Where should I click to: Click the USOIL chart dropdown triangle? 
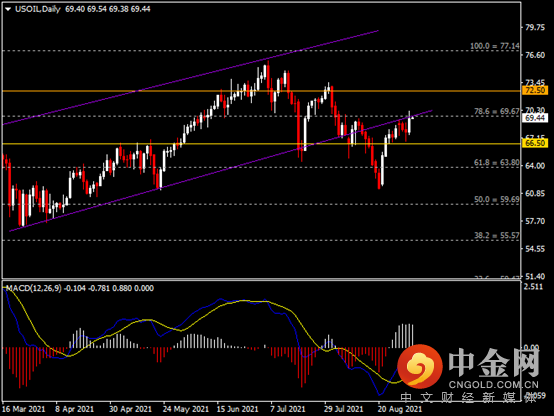point(8,10)
